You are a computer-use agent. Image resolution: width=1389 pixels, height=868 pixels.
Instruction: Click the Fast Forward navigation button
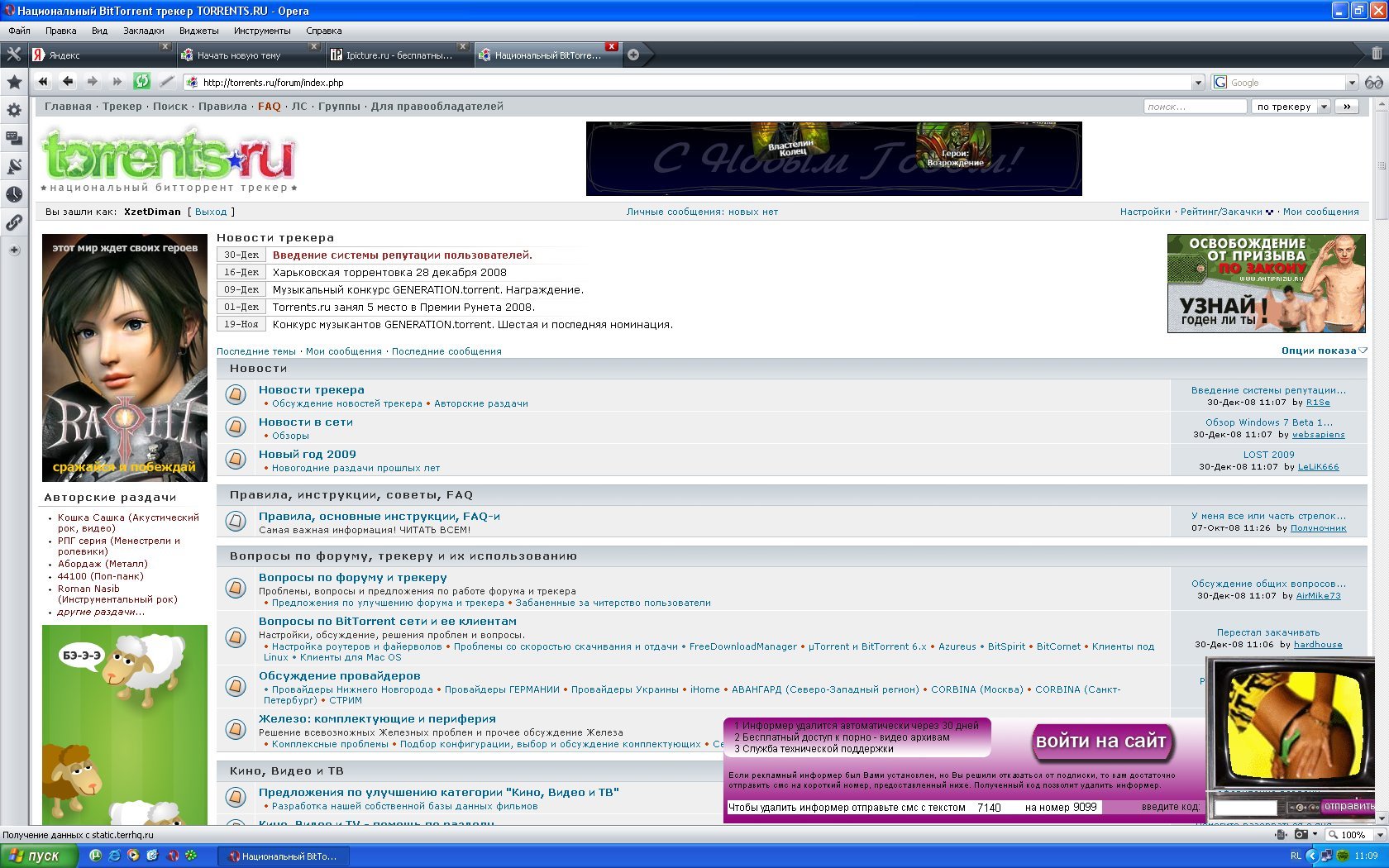click(117, 82)
